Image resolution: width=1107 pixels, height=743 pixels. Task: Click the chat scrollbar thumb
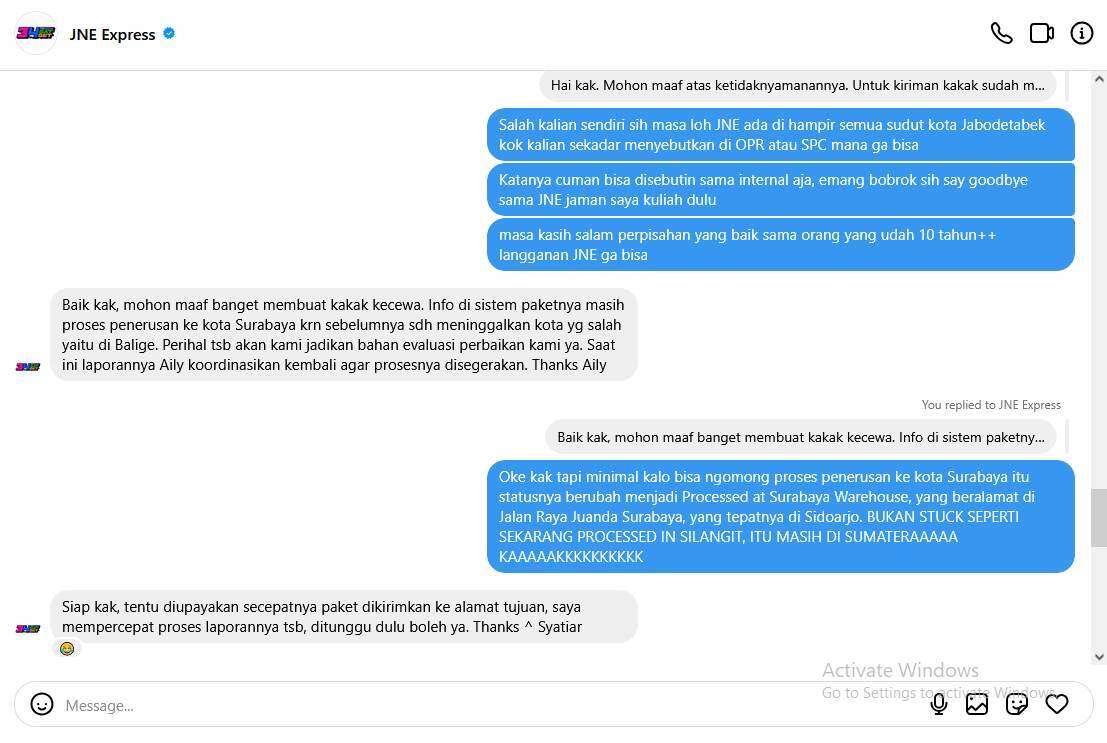tap(1099, 518)
